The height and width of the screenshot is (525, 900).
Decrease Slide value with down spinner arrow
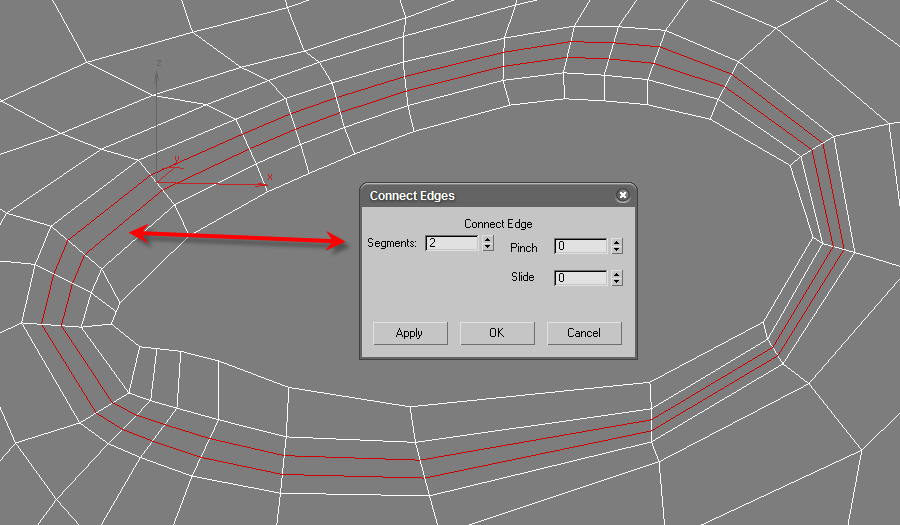click(x=617, y=282)
